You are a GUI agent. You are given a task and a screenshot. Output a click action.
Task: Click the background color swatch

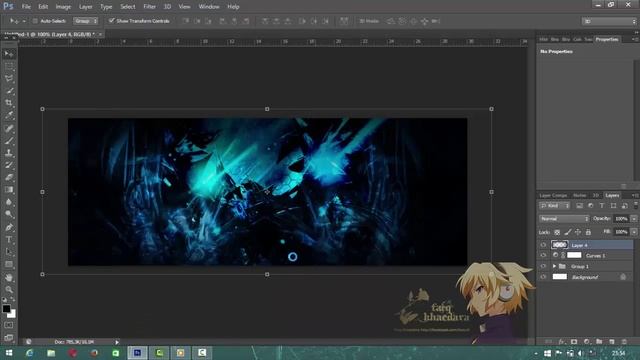coord(13,314)
